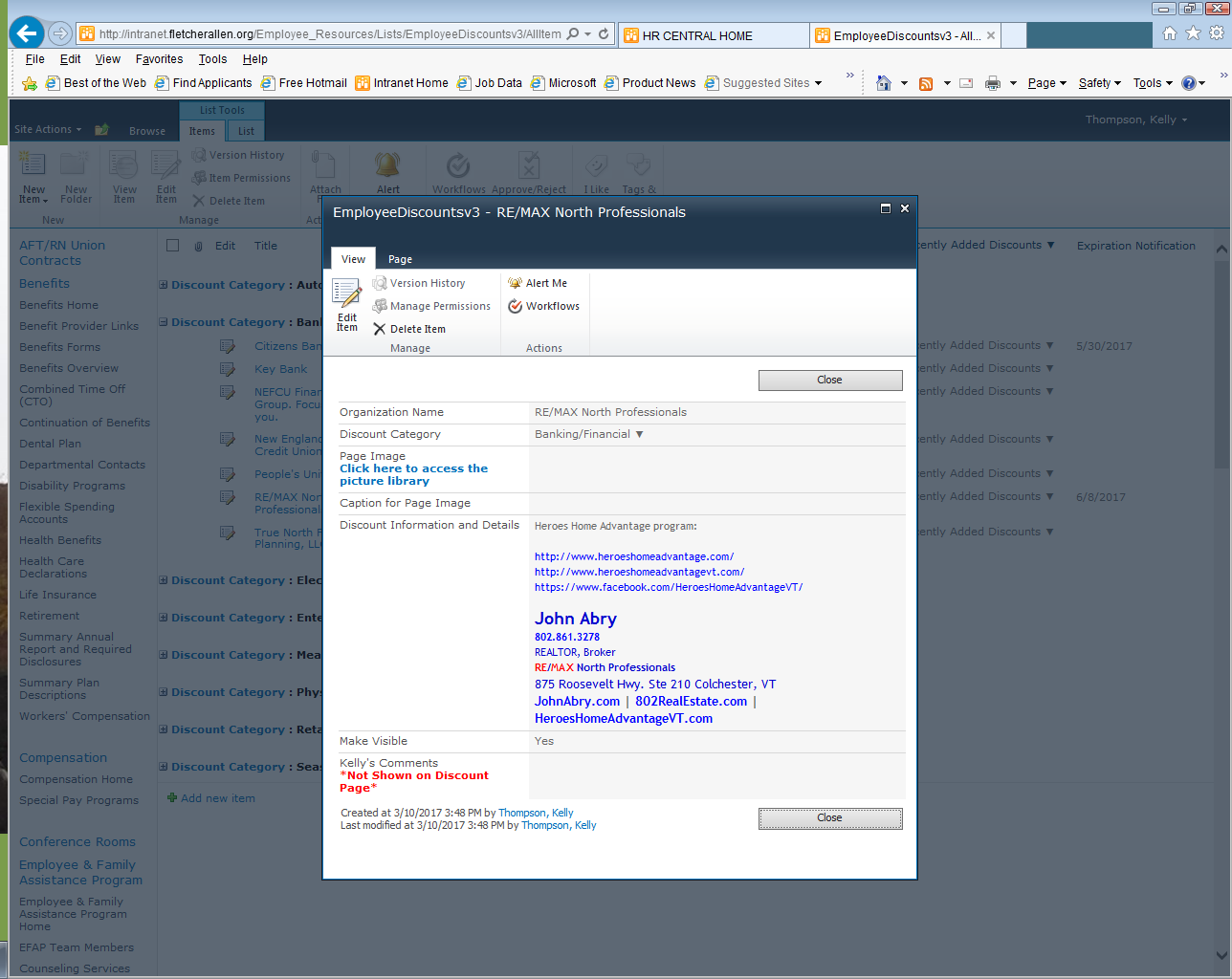Click Add new item link in list
The width and height of the screenshot is (1232, 979).
218,798
